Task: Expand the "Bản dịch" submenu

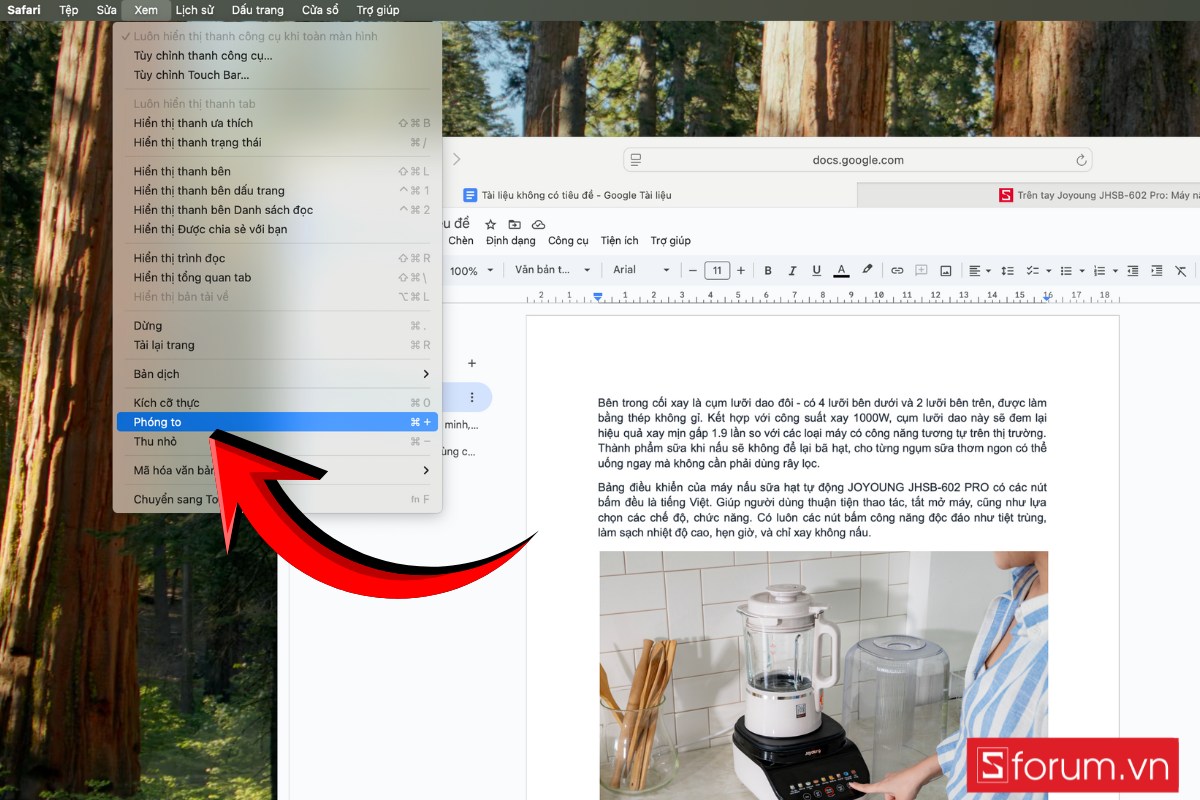Action: (277, 374)
